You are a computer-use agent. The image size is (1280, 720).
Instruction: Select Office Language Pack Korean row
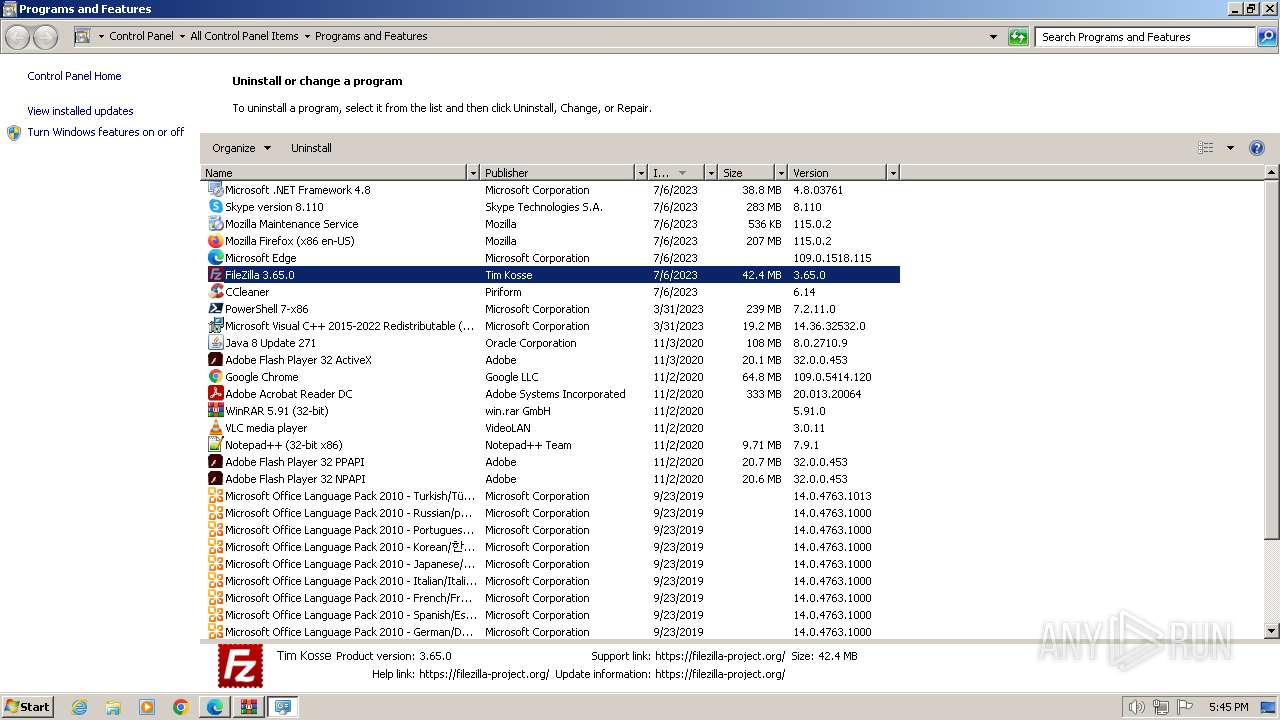tap(552, 547)
